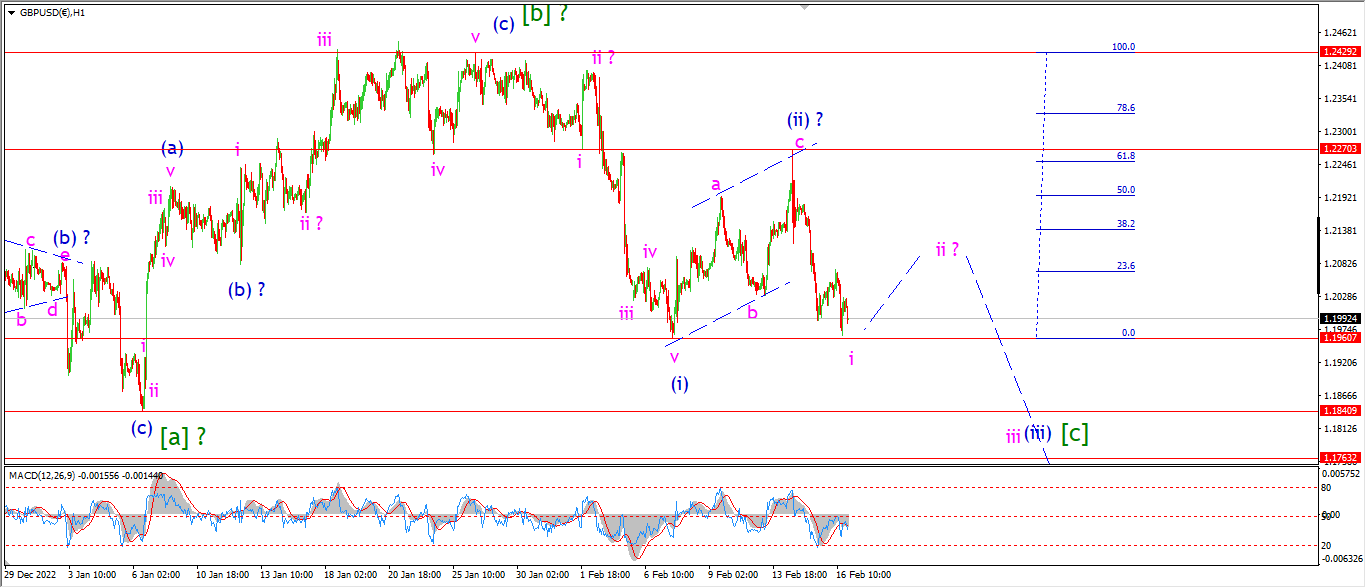Click the blue (i) wave label
Screen dimensions: 1366x588
pos(680,383)
